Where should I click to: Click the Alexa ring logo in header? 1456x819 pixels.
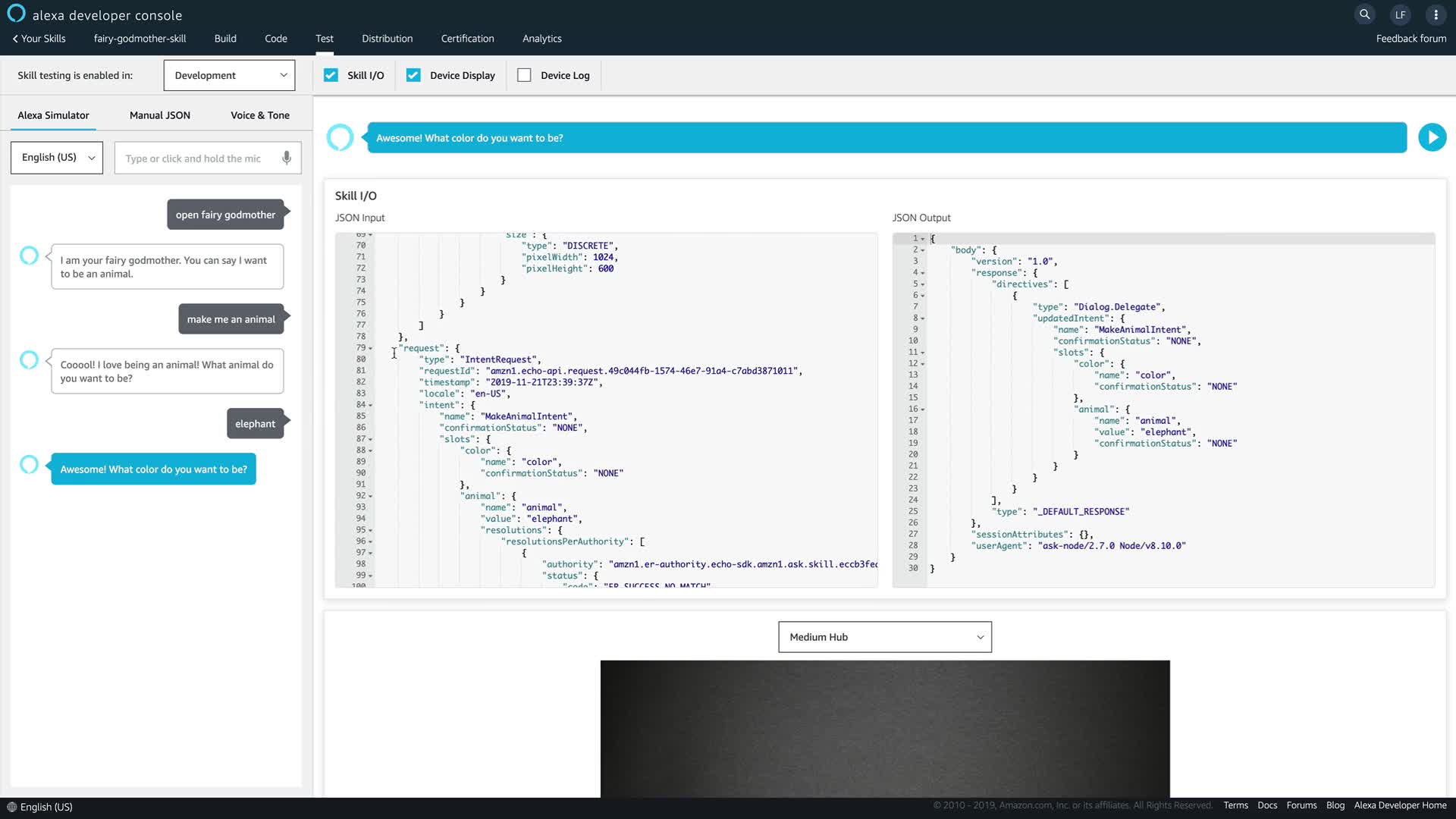[x=16, y=14]
